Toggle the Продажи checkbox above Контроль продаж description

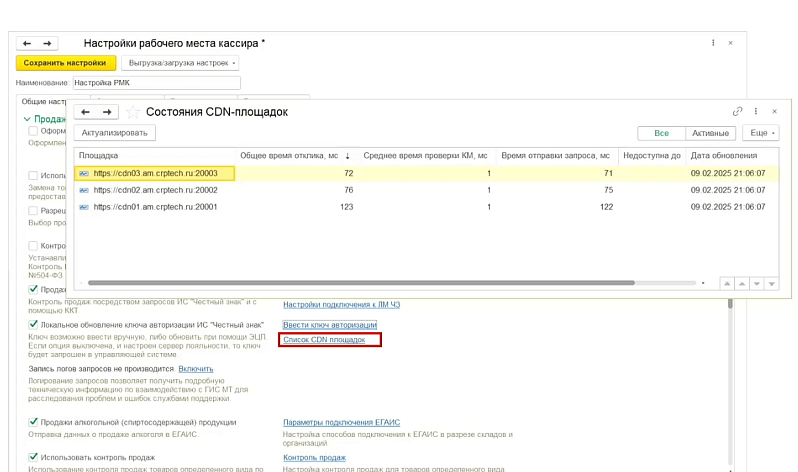pos(34,289)
